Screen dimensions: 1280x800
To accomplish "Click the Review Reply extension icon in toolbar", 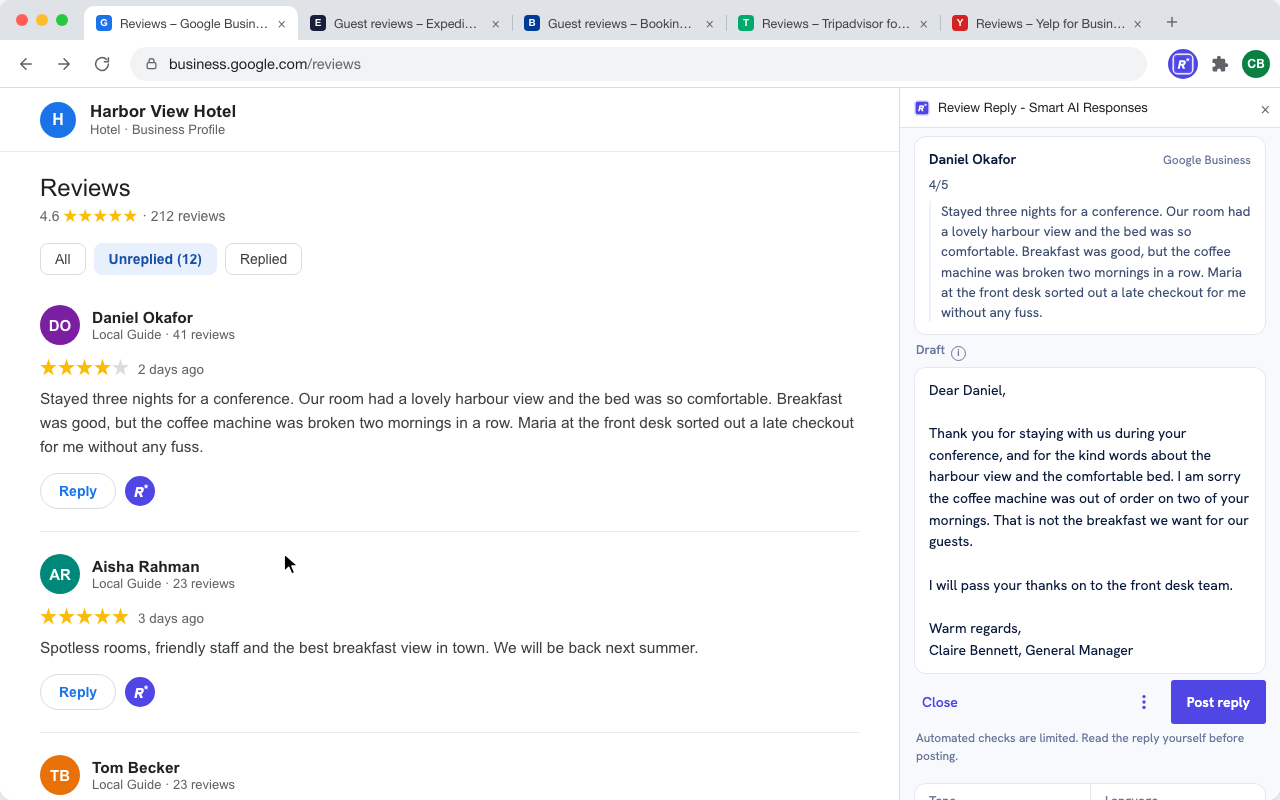I will click(1183, 64).
